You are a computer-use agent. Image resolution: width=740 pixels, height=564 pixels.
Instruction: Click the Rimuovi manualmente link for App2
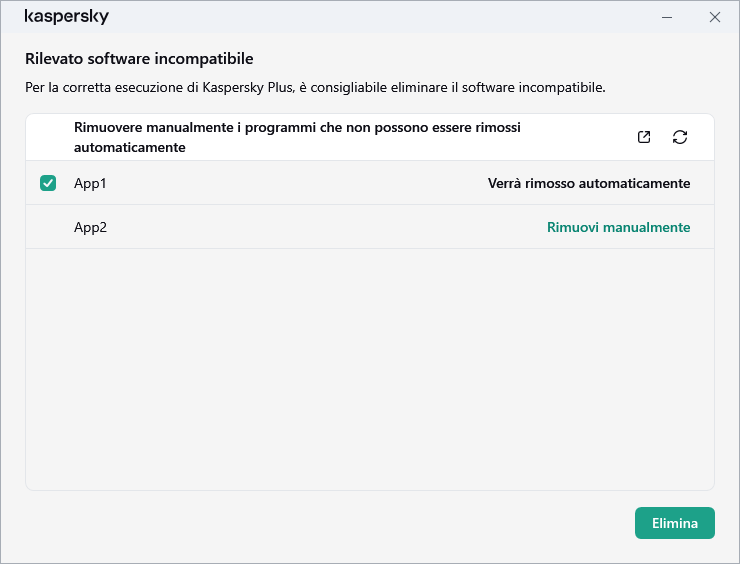tap(618, 227)
